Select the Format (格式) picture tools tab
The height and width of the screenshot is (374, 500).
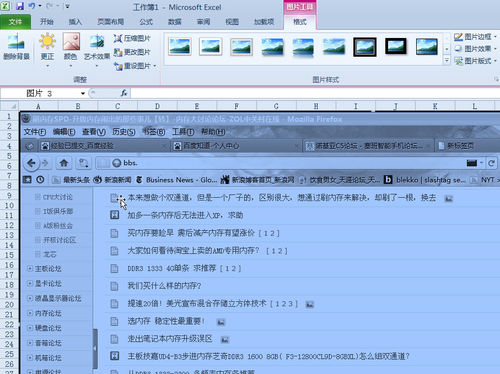[x=300, y=22]
